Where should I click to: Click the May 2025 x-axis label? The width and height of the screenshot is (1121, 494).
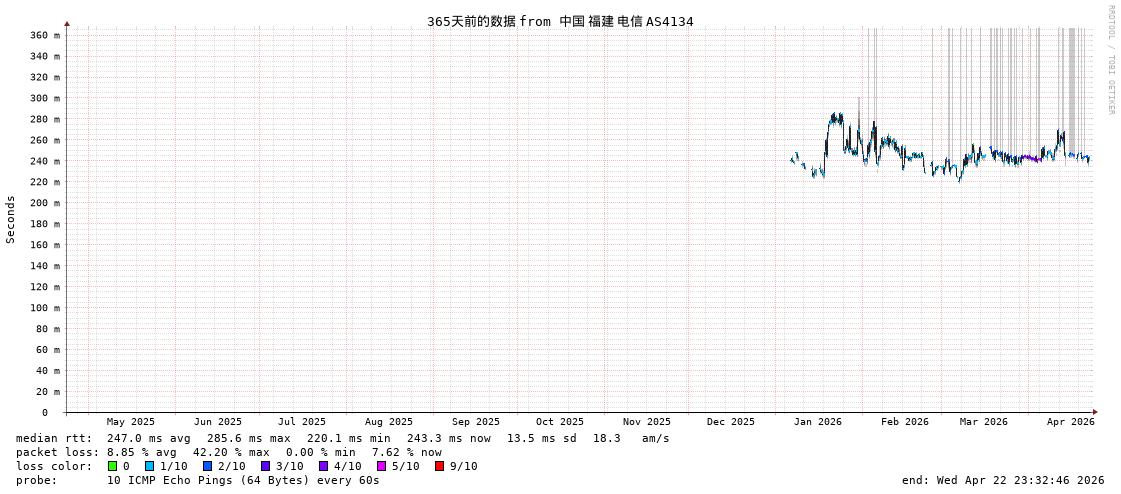coord(131,422)
